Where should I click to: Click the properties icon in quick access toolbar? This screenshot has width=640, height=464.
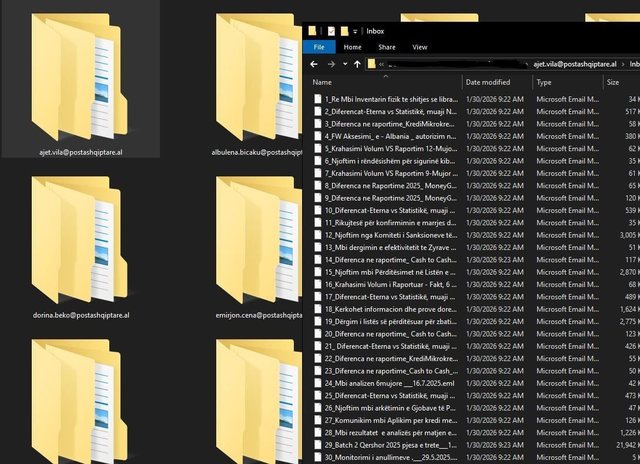pyautogui.click(x=331, y=30)
